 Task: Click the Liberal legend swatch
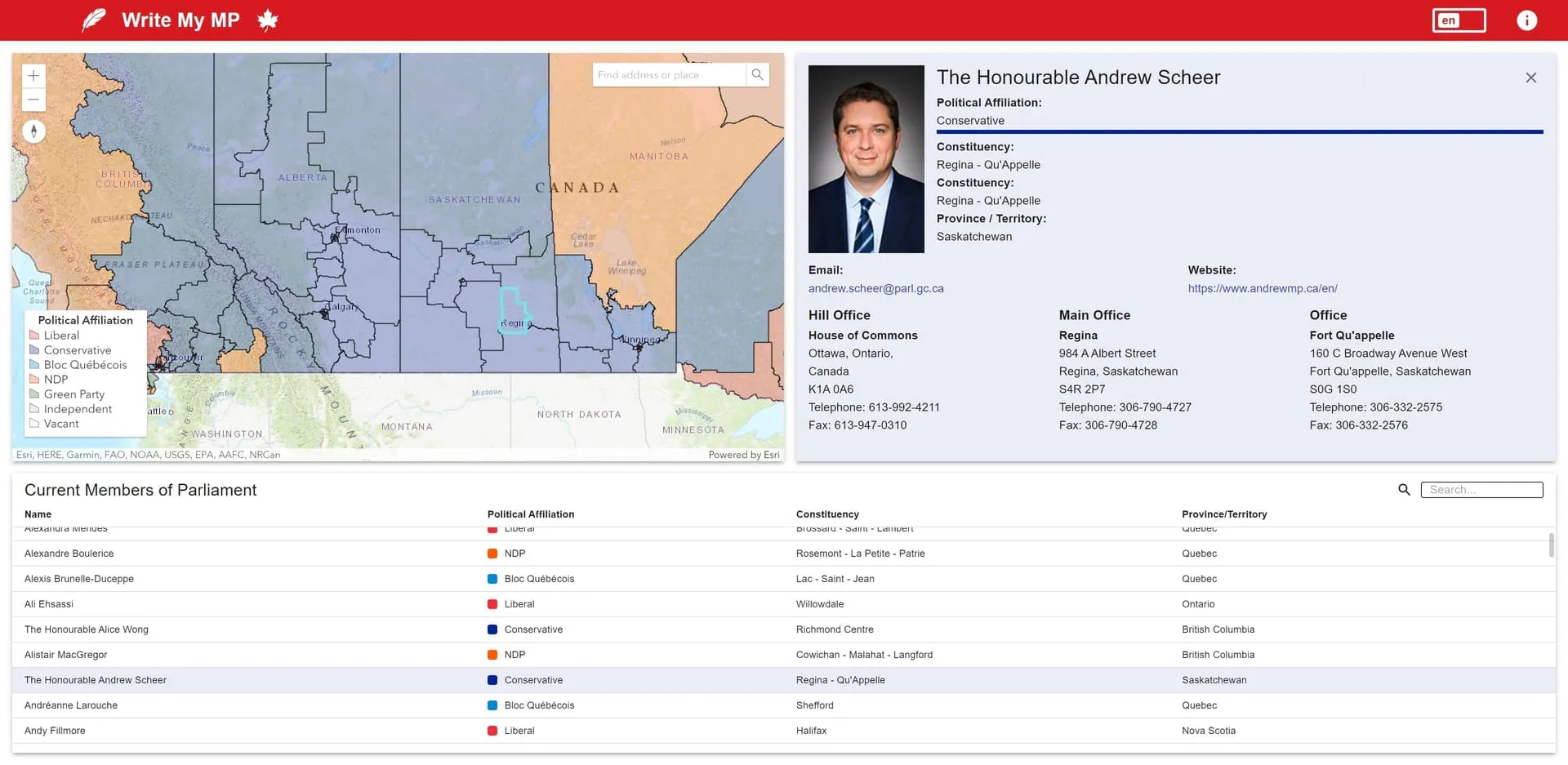[34, 335]
